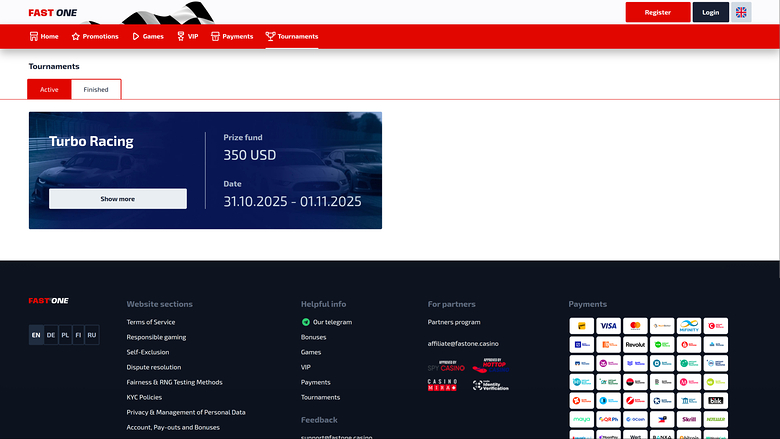Open the KYC Policies link
Image resolution: width=780 pixels, height=439 pixels.
tap(144, 397)
